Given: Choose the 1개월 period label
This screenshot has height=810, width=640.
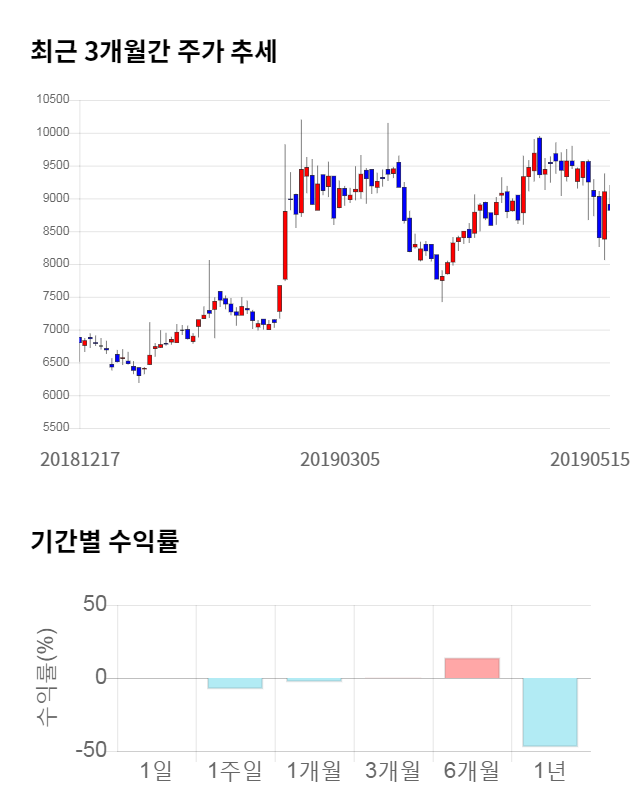Looking at the screenshot, I should pyautogui.click(x=314, y=771).
